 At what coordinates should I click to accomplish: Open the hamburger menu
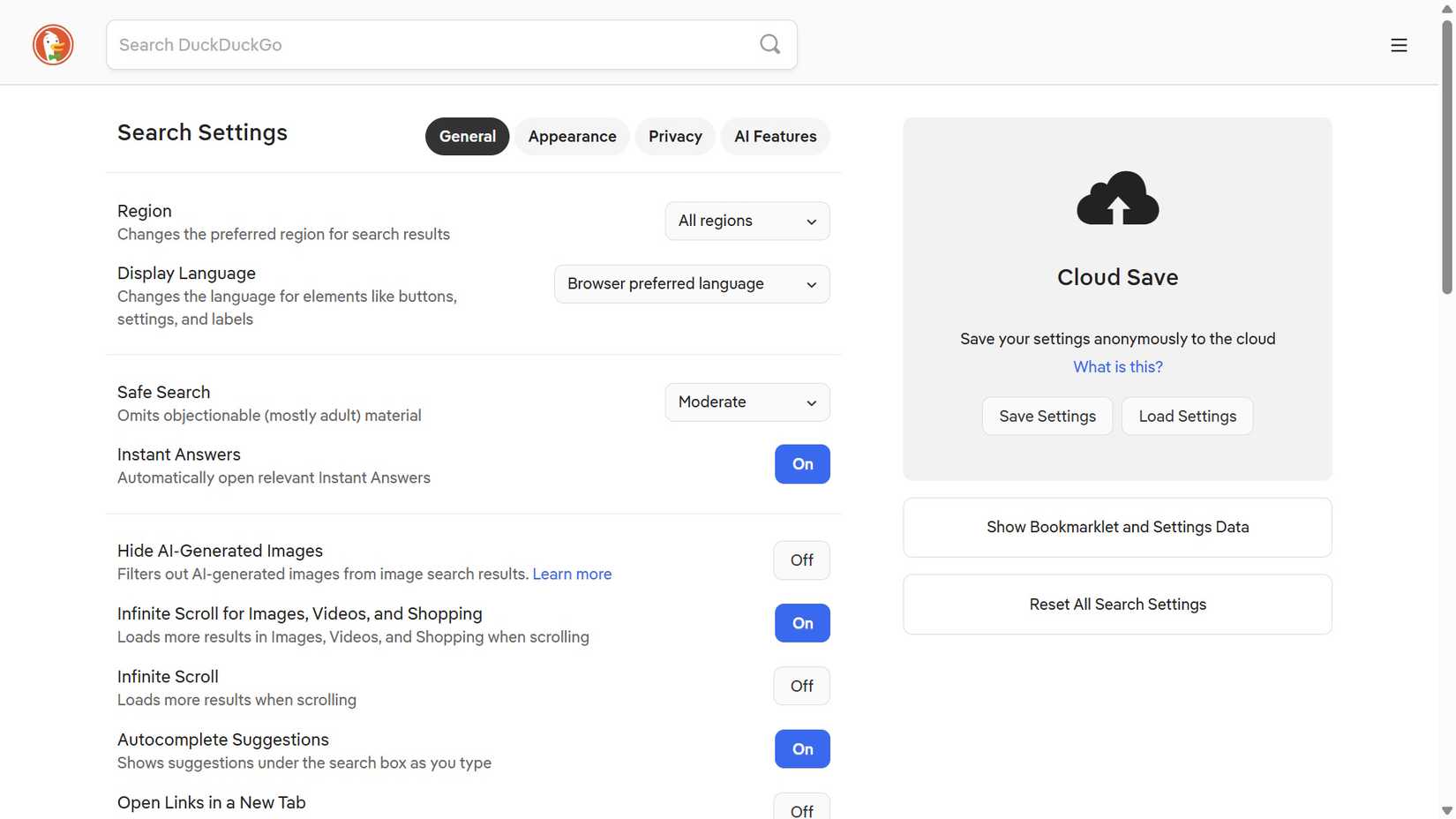1399,44
